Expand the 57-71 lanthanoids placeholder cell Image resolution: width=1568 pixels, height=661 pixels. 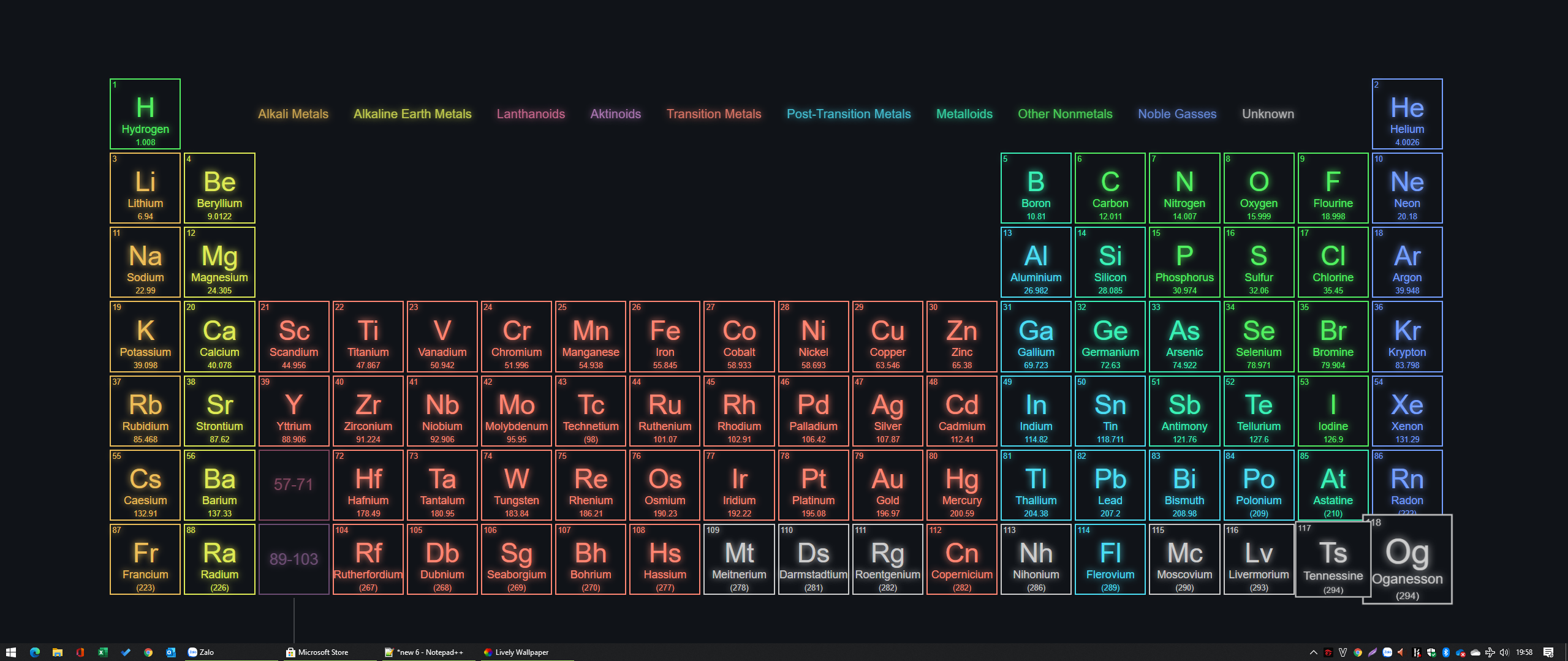point(294,485)
